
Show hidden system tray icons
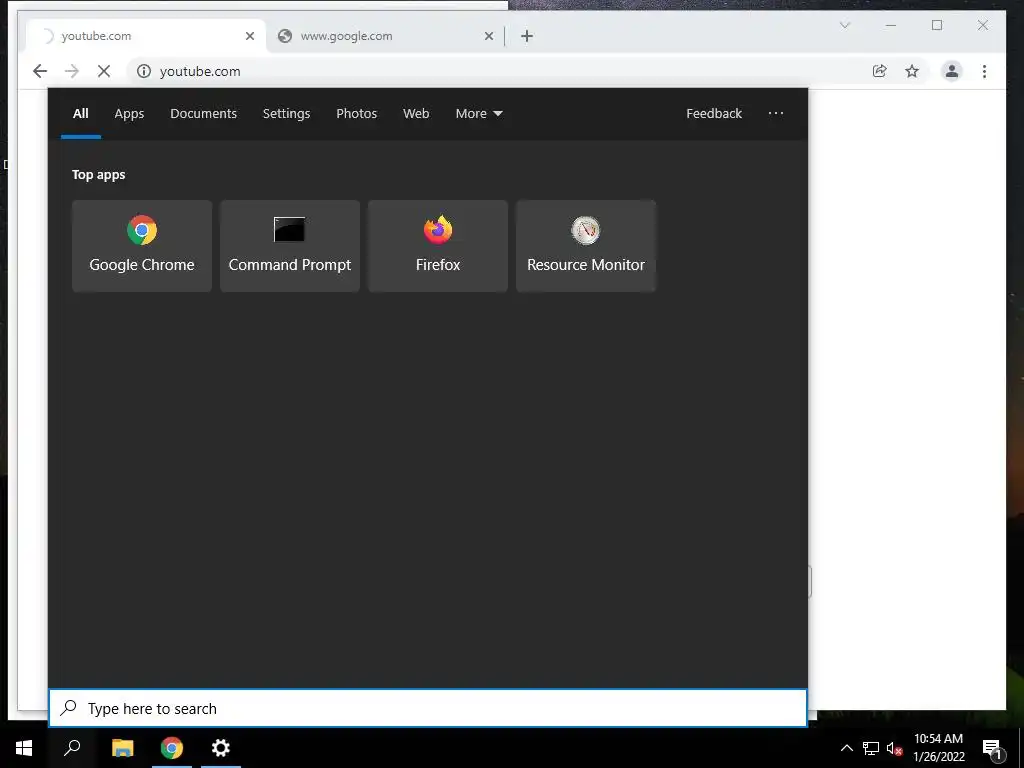(846, 748)
